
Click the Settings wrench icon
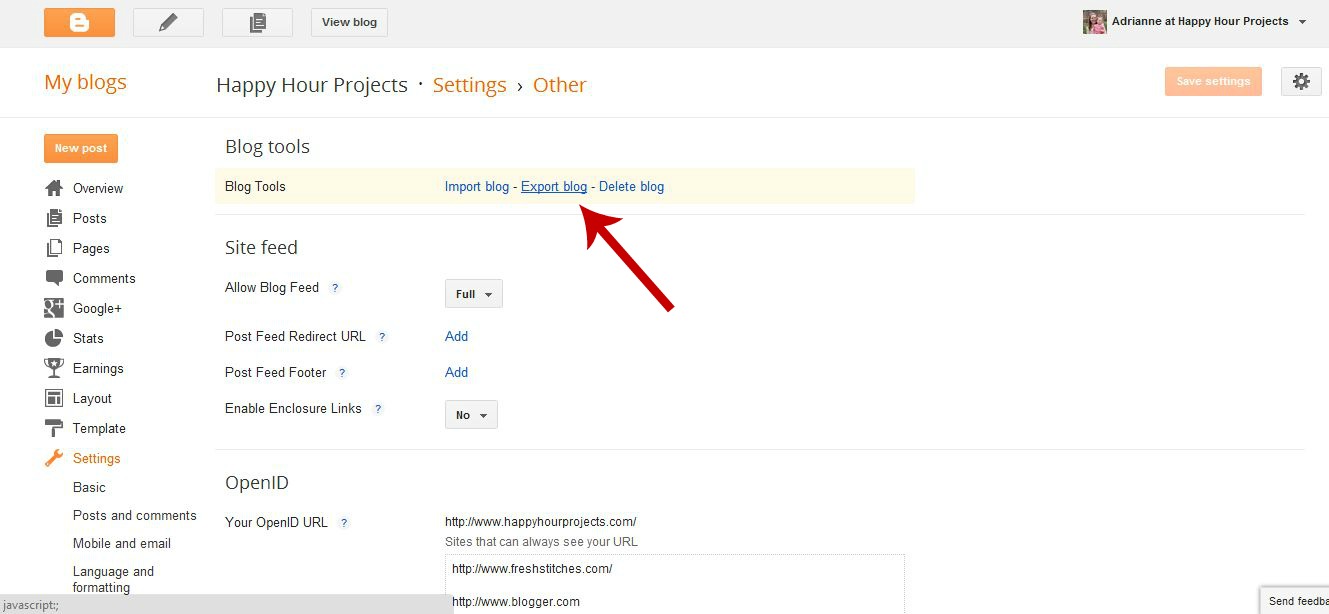point(54,458)
